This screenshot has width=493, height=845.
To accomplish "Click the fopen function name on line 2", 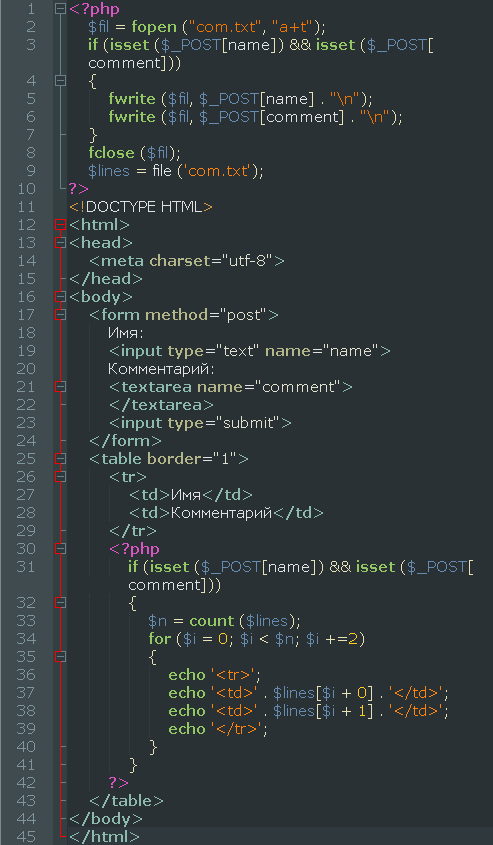I will (154, 27).
